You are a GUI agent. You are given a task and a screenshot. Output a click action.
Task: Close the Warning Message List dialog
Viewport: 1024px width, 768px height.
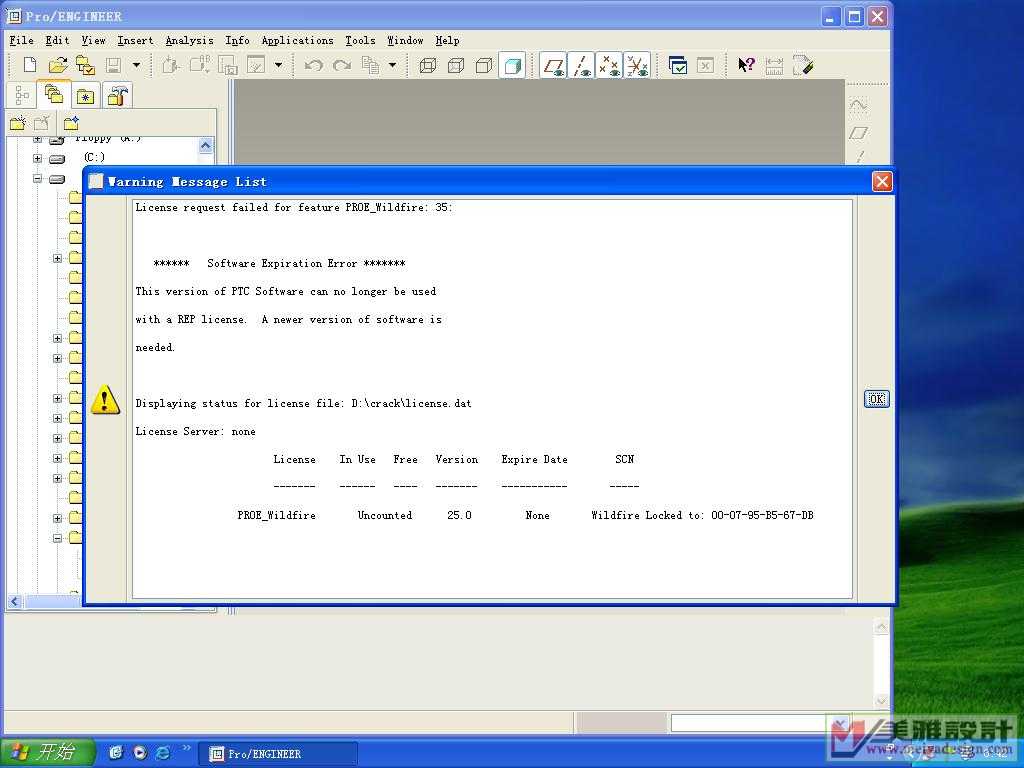(x=882, y=181)
